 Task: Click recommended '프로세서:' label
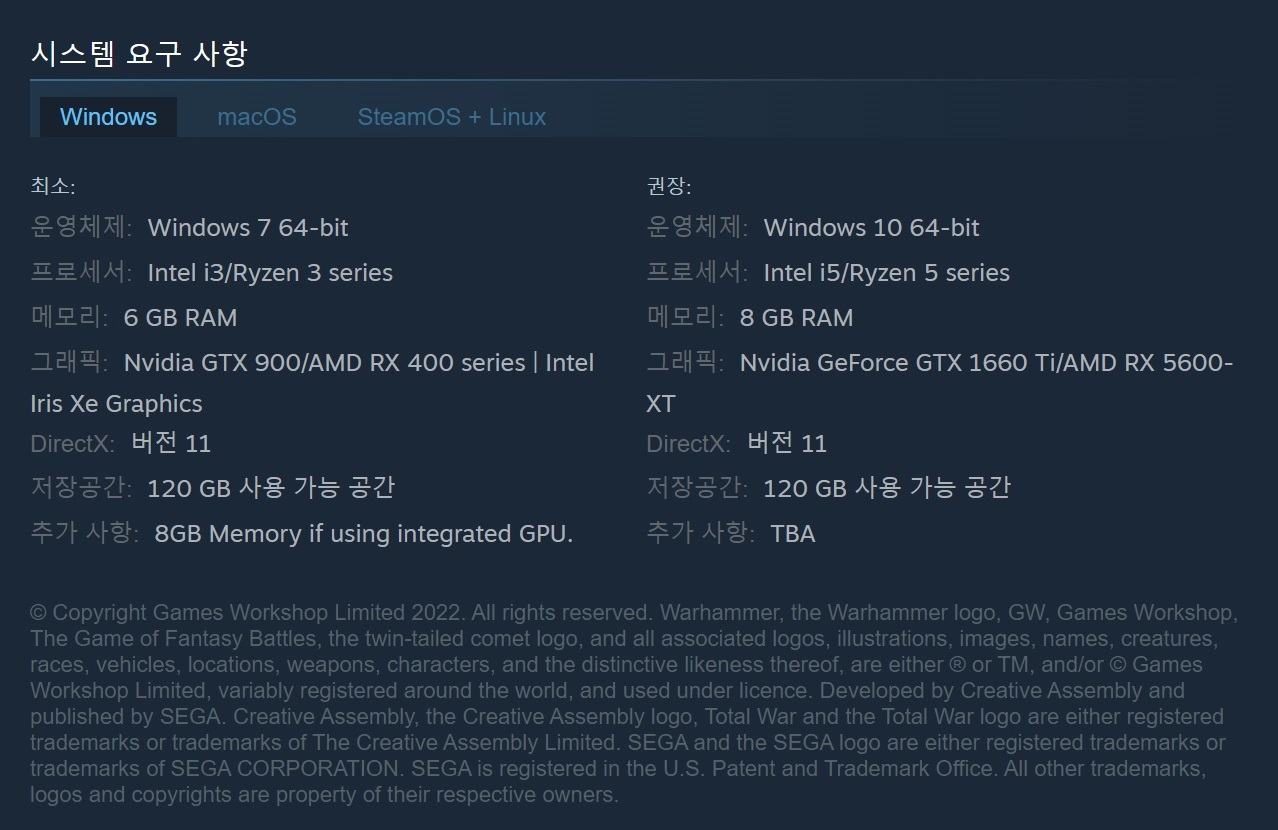(x=697, y=273)
